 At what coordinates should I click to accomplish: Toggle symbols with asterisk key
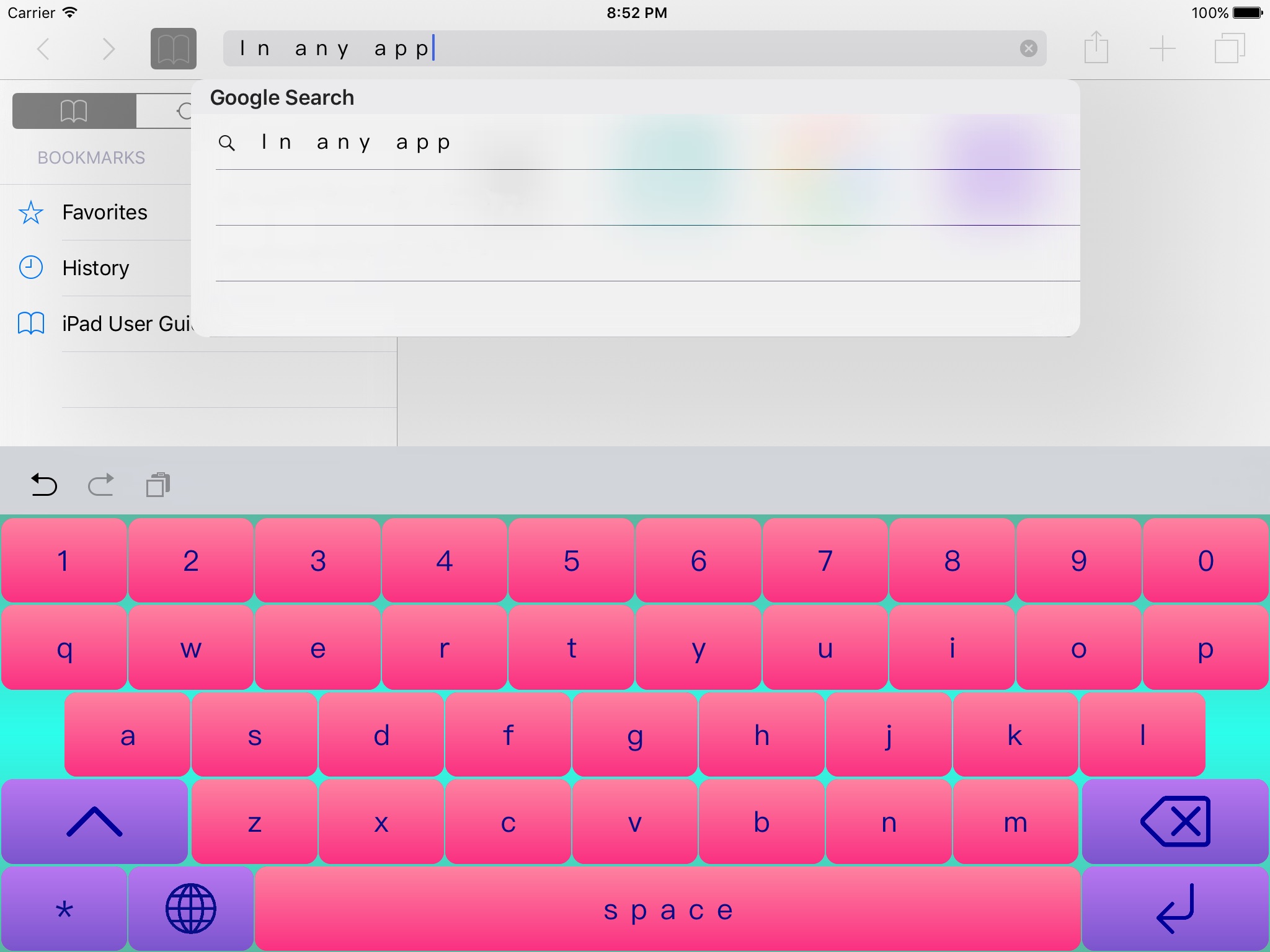pyautogui.click(x=64, y=909)
